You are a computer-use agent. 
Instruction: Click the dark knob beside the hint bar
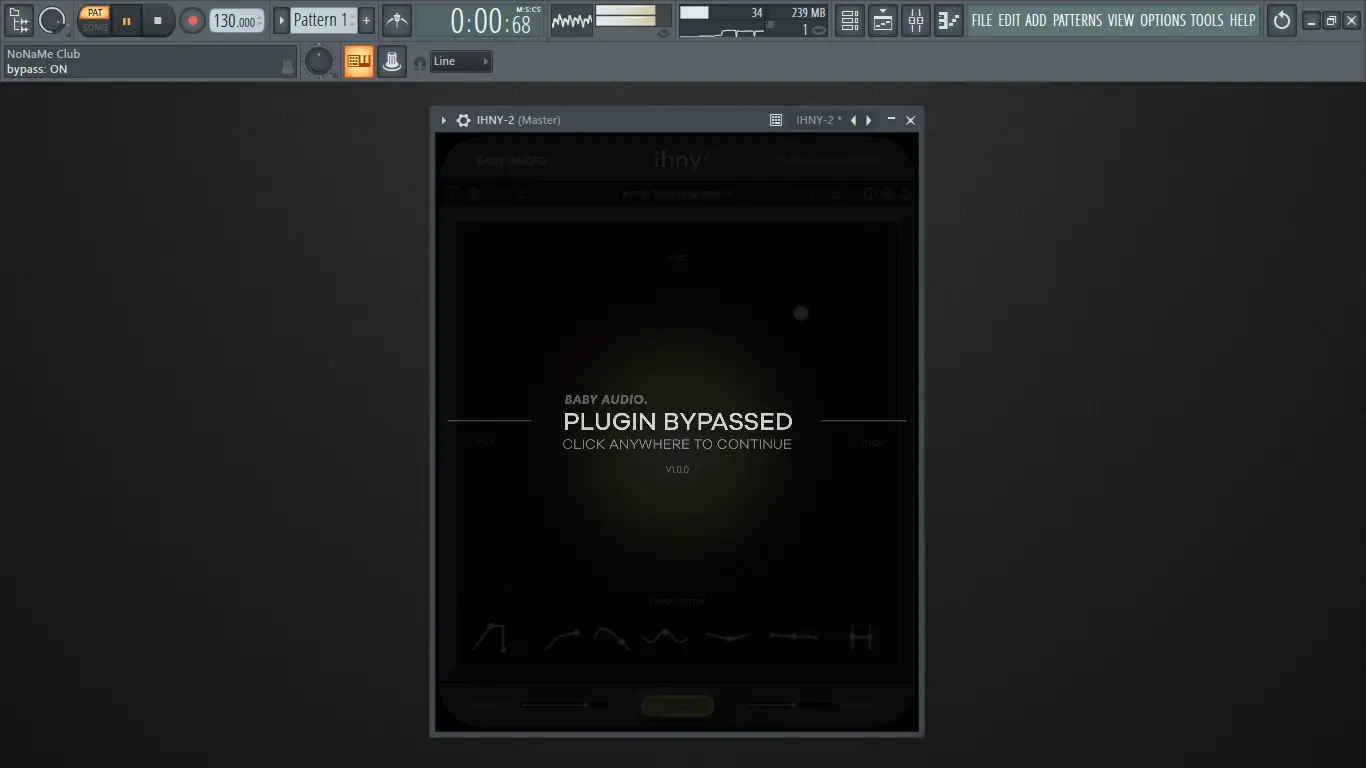[x=319, y=62]
